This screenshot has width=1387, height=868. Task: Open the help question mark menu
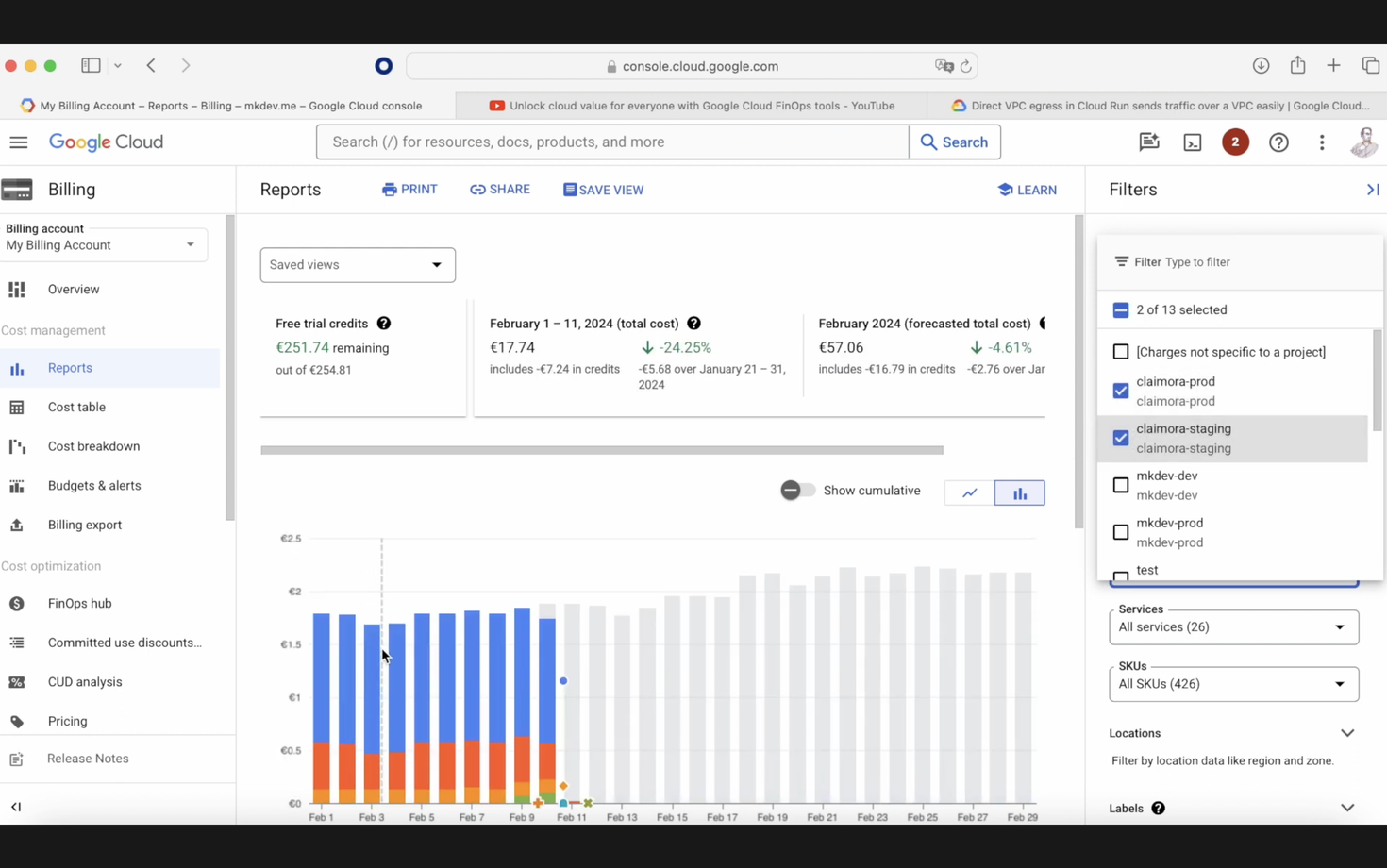1278,142
